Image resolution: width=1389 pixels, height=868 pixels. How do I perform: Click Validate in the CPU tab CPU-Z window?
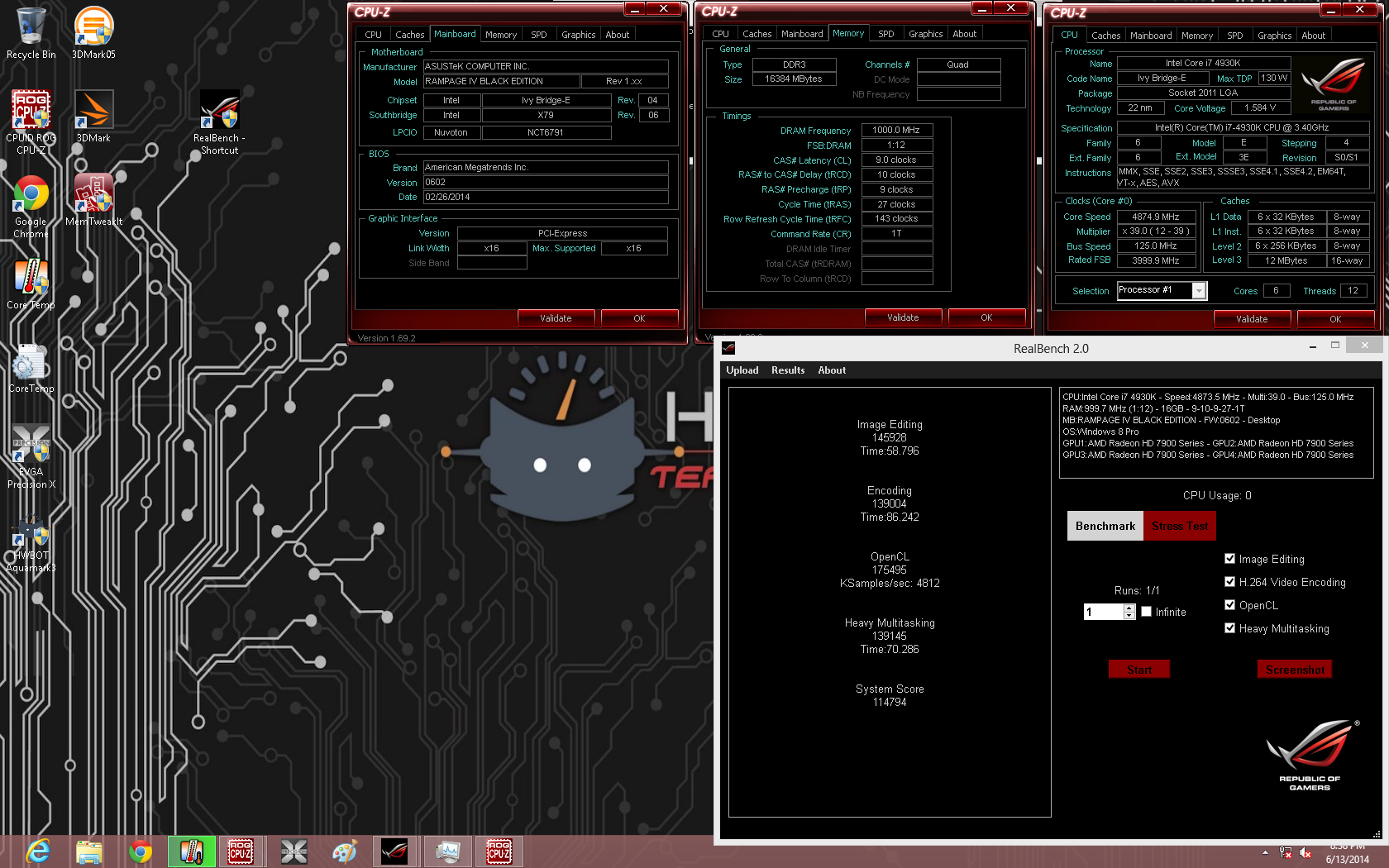click(1252, 319)
